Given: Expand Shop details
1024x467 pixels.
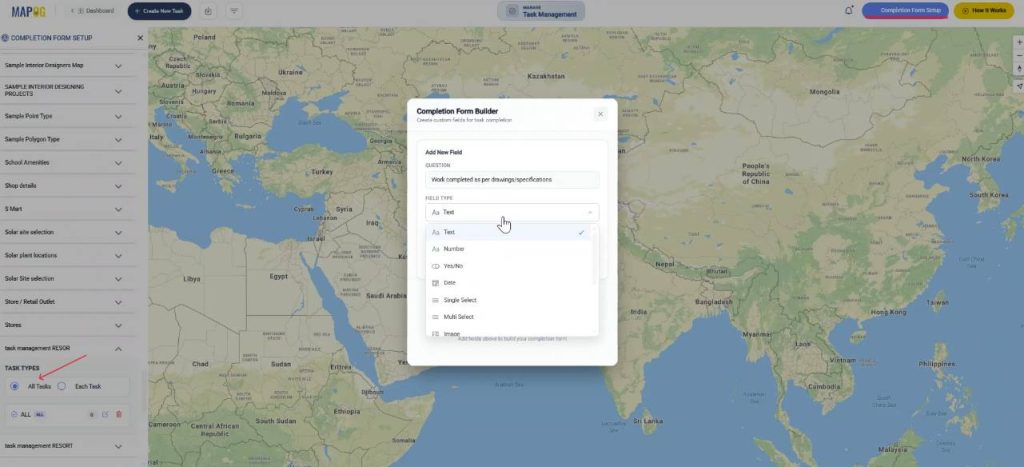Looking at the screenshot, I should (x=118, y=186).
